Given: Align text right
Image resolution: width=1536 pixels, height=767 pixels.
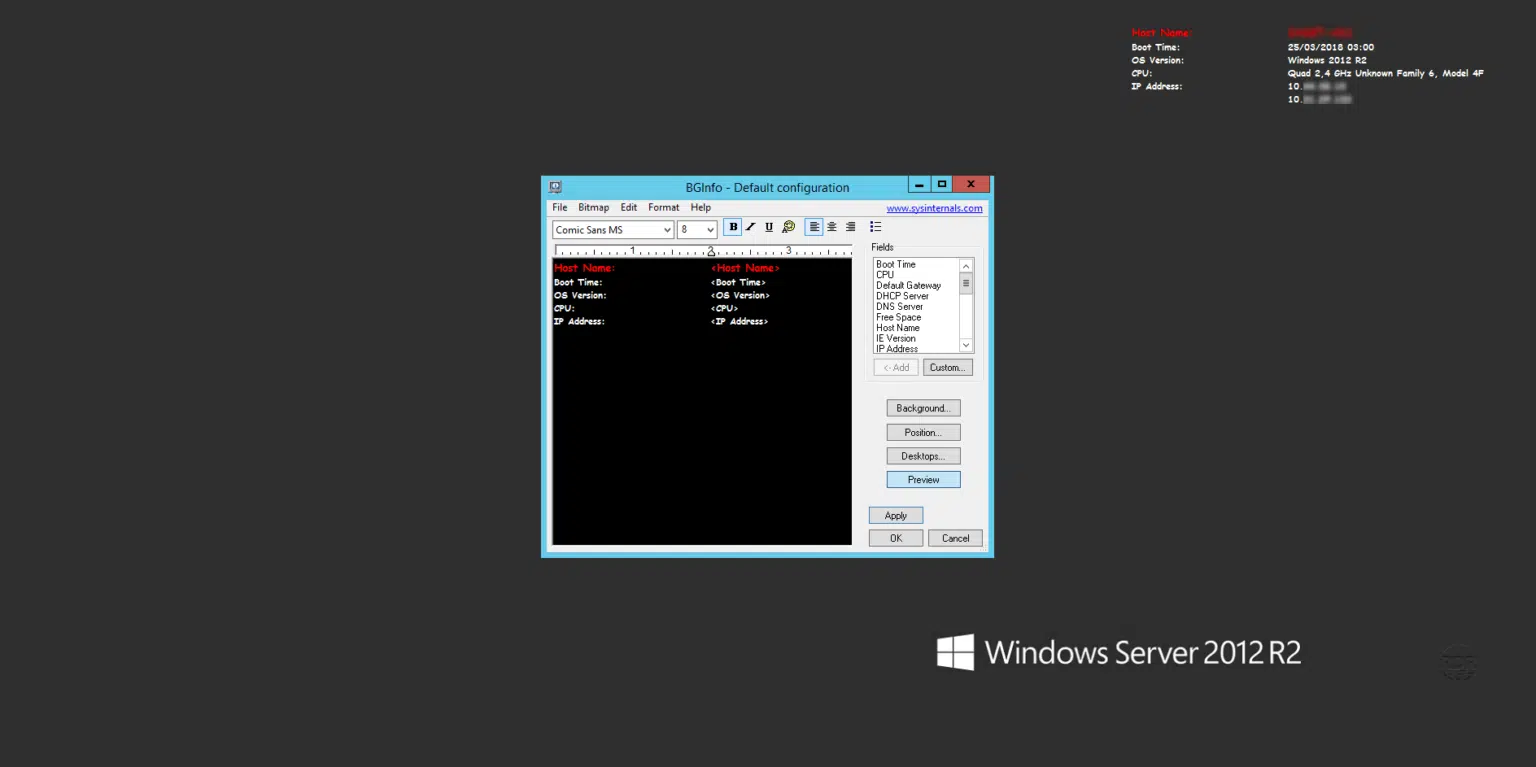Looking at the screenshot, I should pos(851,227).
